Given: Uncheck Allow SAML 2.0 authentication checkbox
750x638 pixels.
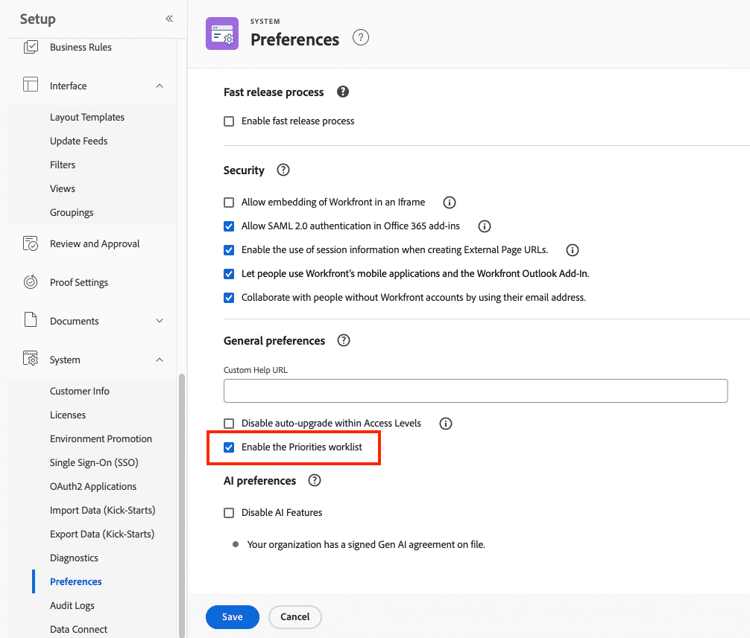Looking at the screenshot, I should pos(229,226).
